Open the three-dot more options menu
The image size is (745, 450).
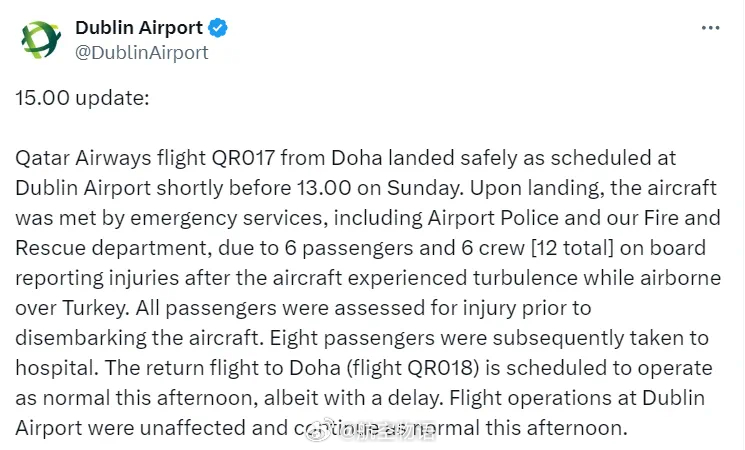pyautogui.click(x=710, y=28)
